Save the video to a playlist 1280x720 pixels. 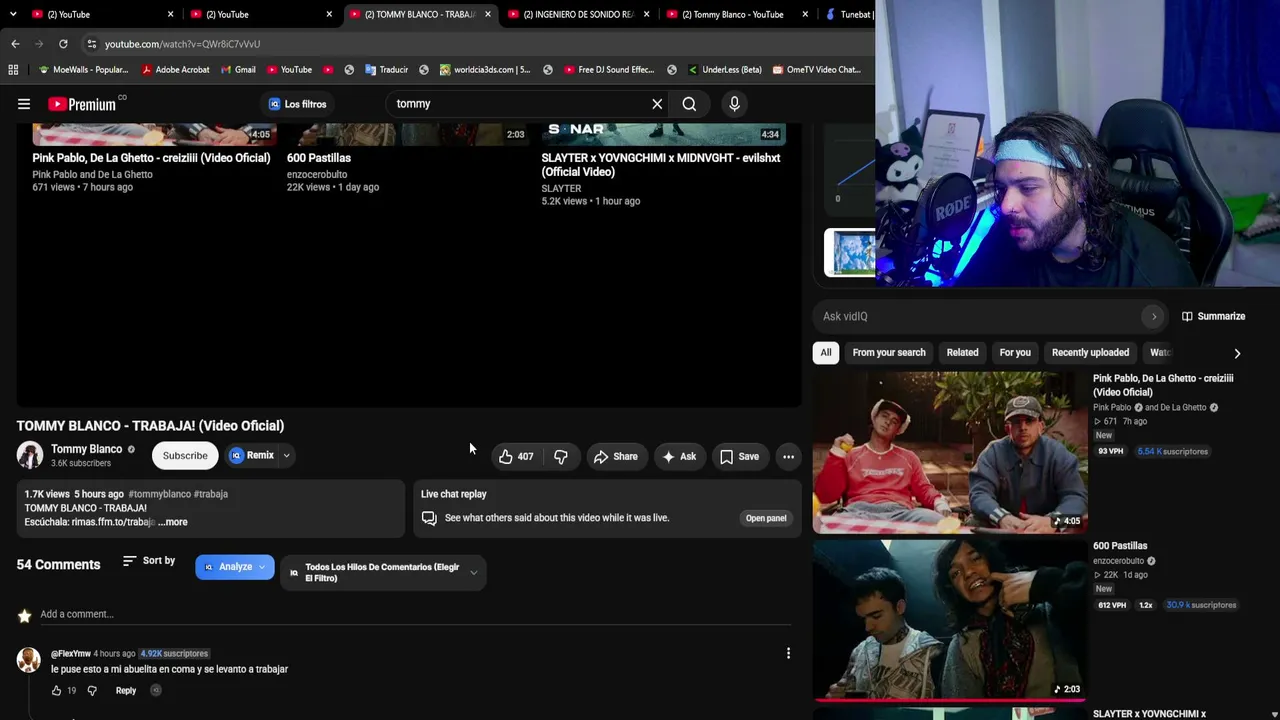739,456
